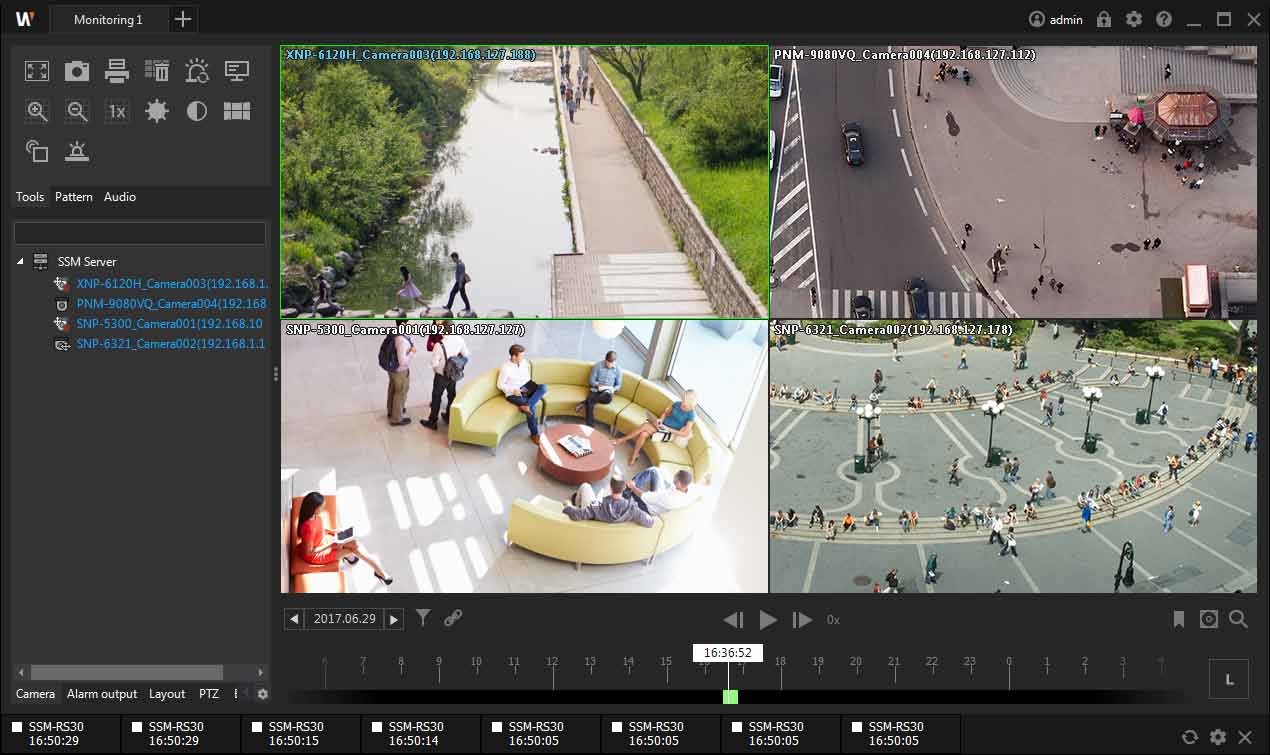Click the bookmark icon above timeline
This screenshot has height=755, width=1270.
[1179, 620]
